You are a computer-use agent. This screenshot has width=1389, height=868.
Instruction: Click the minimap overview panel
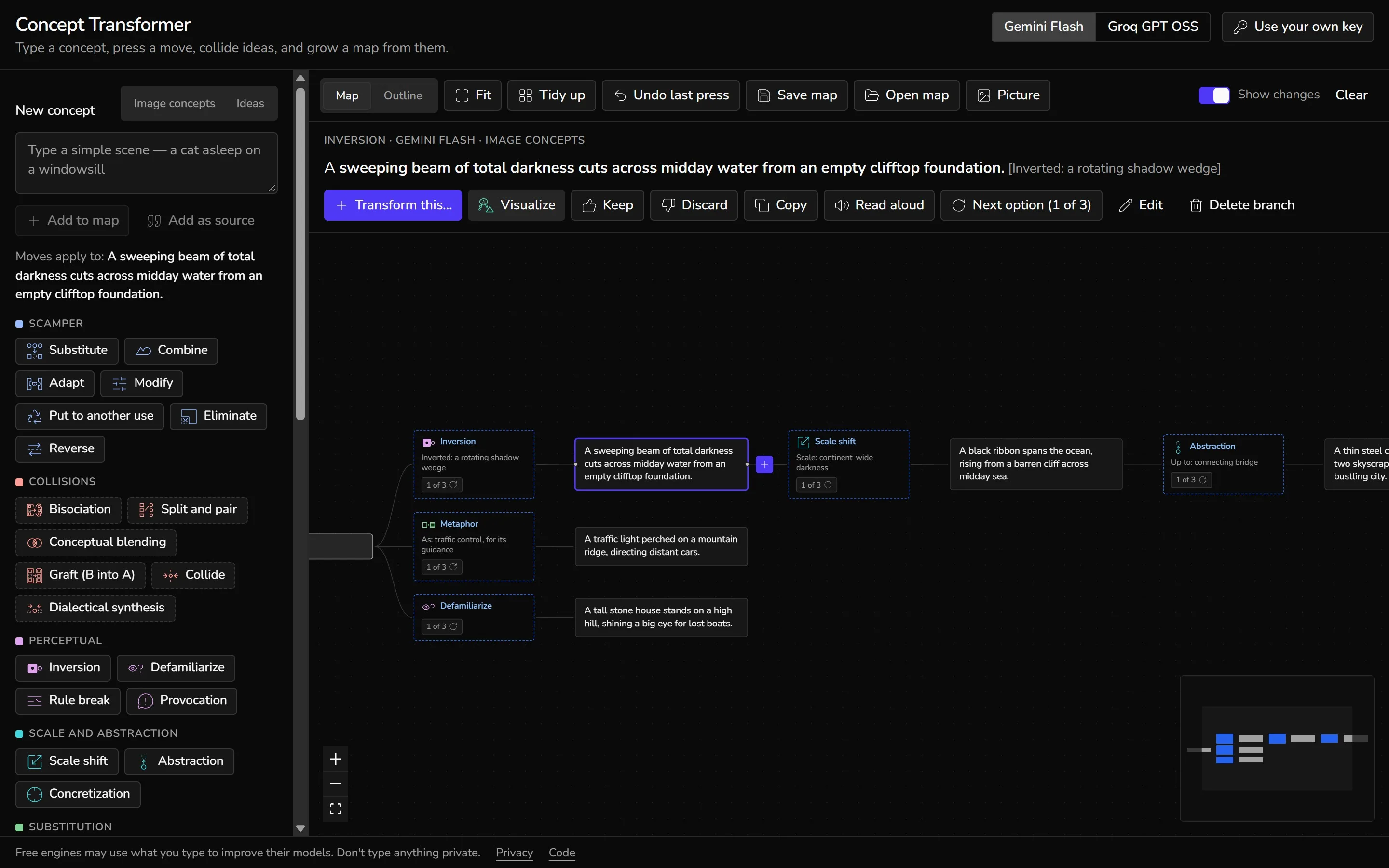pyautogui.click(x=1277, y=748)
